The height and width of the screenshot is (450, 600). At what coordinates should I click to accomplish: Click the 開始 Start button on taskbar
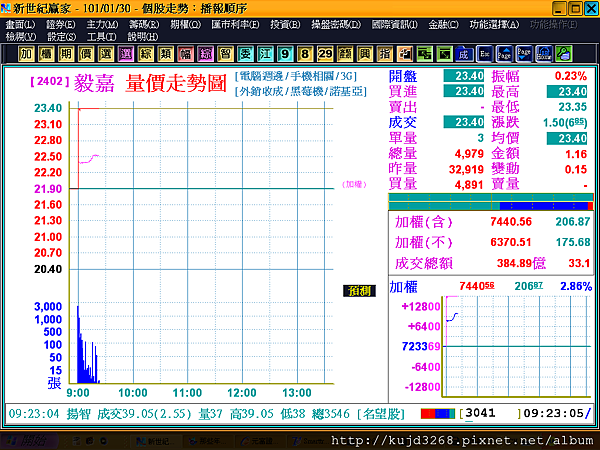tap(30, 441)
